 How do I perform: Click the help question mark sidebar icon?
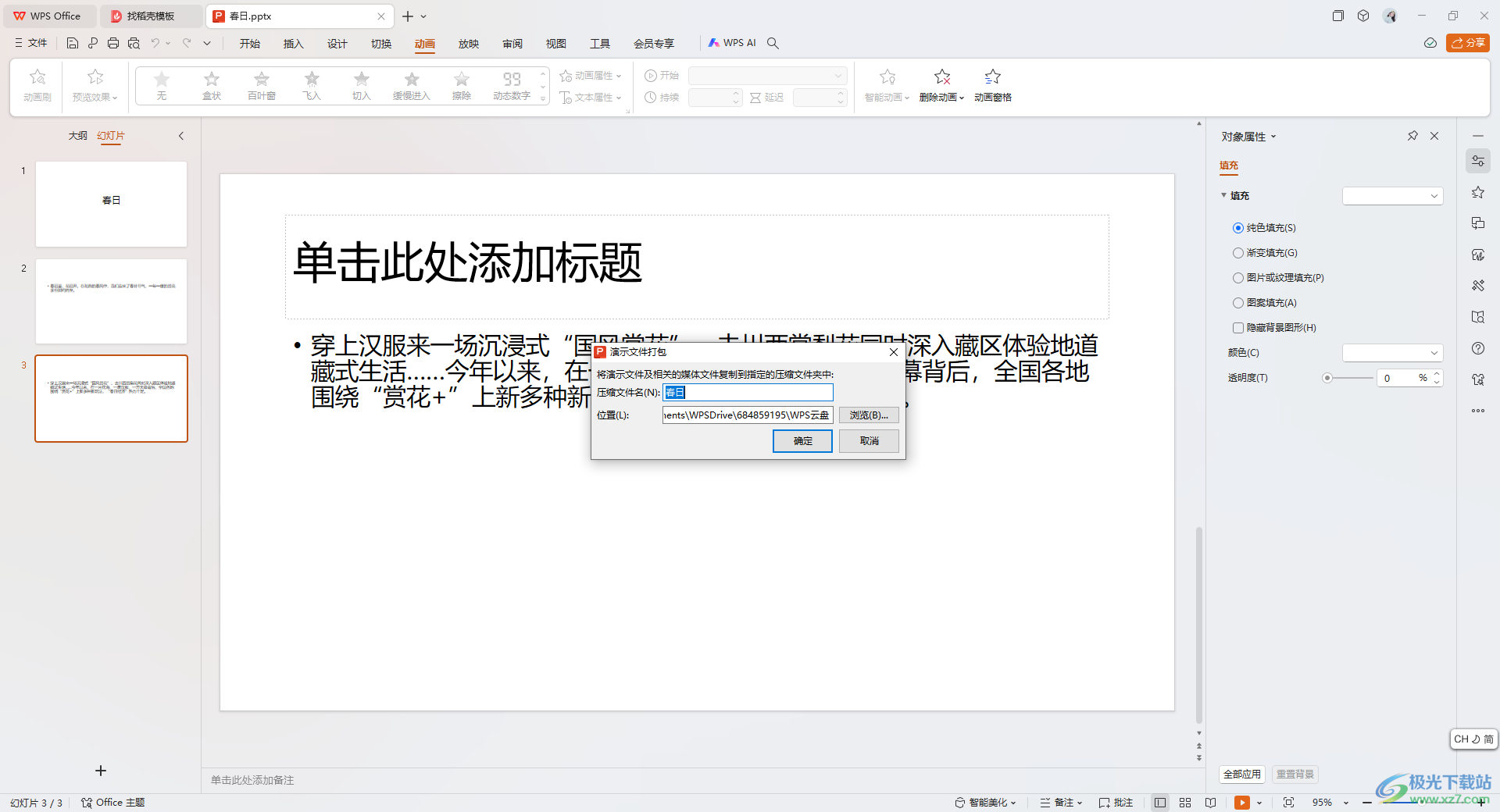click(x=1477, y=348)
